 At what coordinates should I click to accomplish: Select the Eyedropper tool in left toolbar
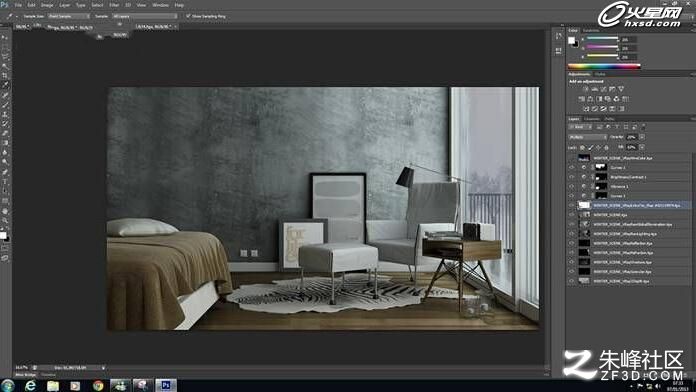click(4, 84)
